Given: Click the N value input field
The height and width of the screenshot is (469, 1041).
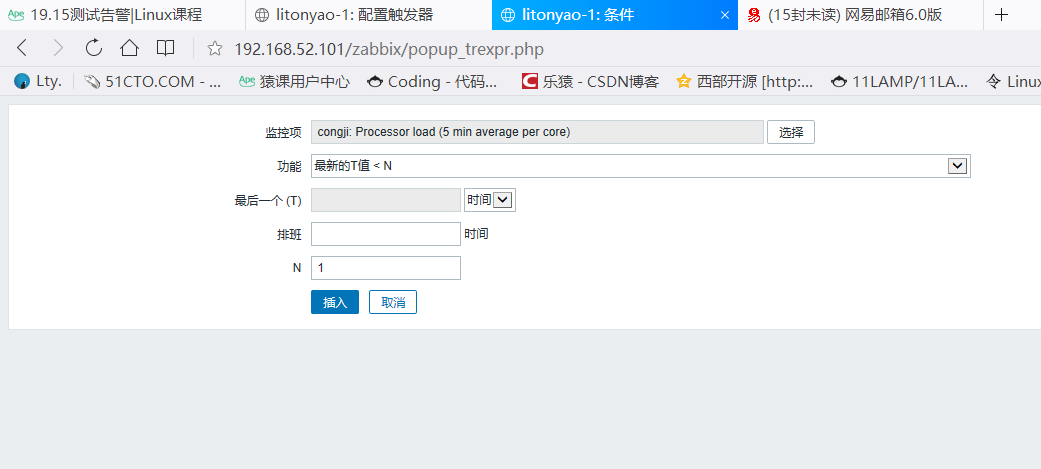Looking at the screenshot, I should 386,268.
